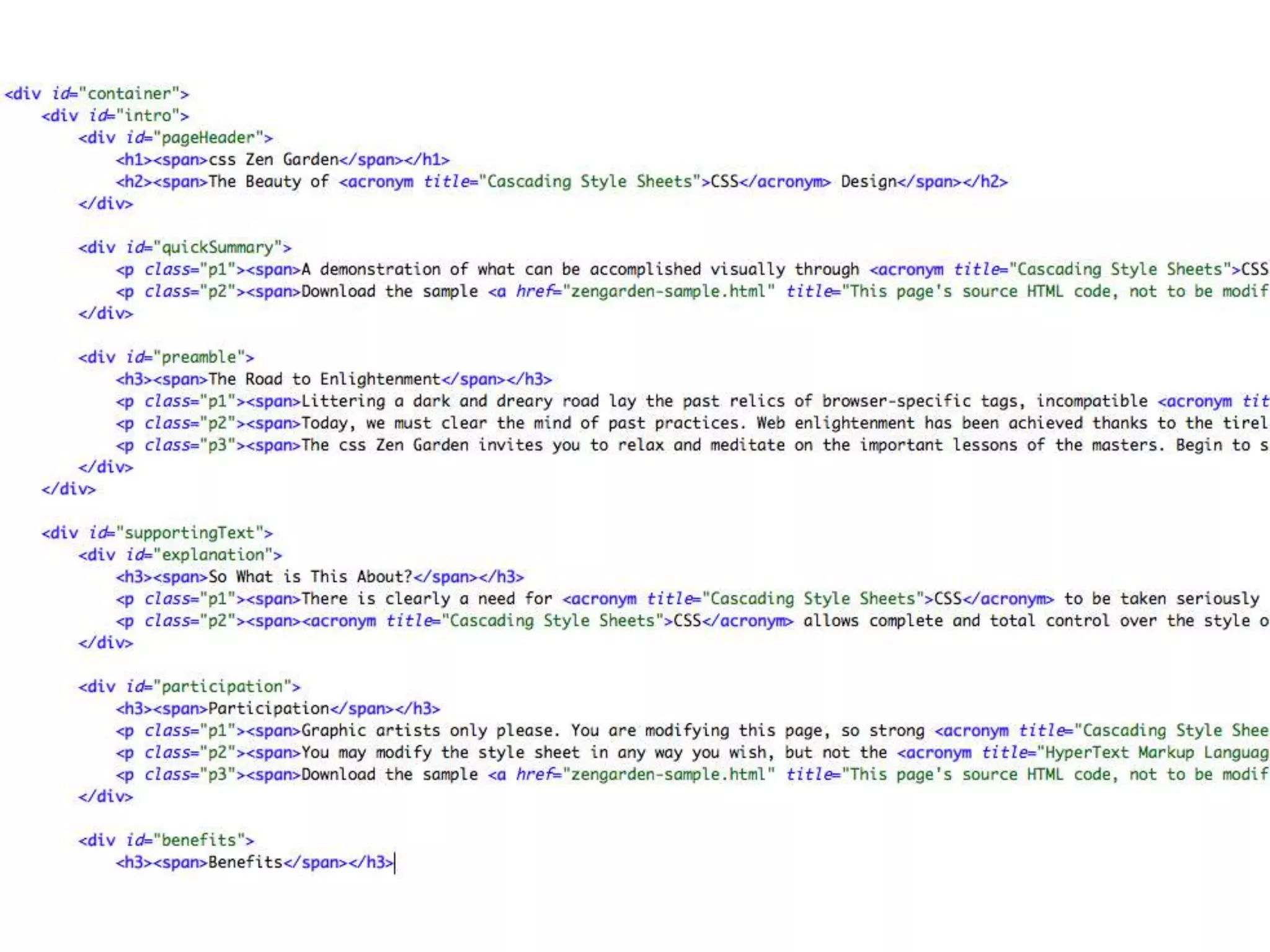
Task: Click 'Littering a dark and dreary' text
Action: pos(427,401)
